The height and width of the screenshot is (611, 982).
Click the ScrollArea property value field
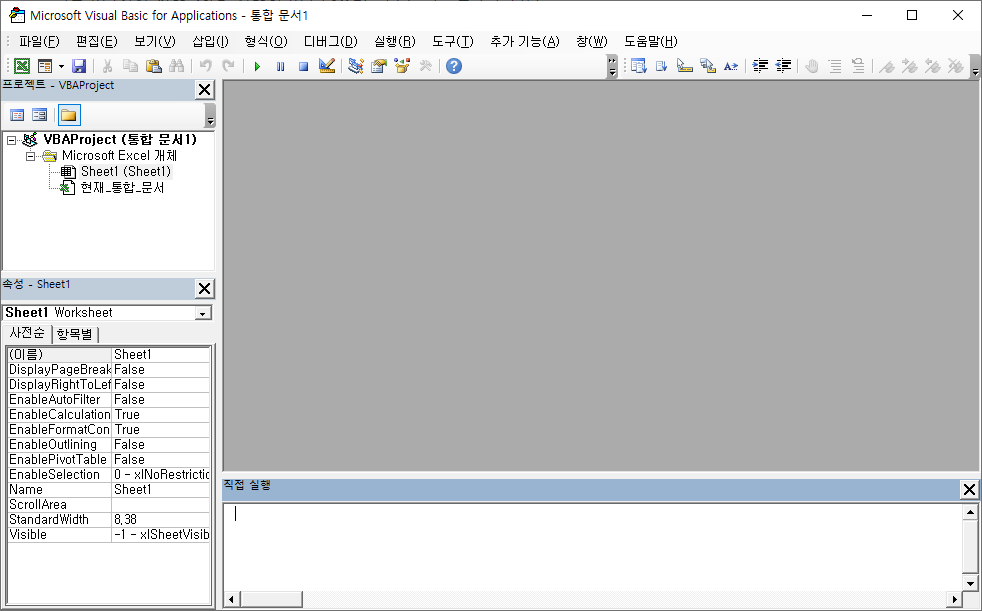coord(161,505)
